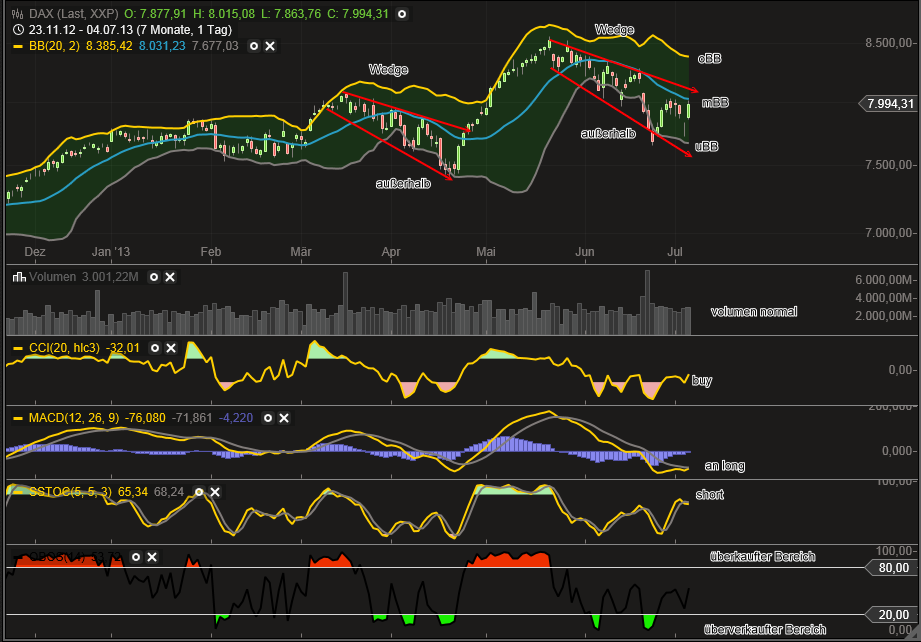Open MACD(12, 26, 9) settings icon

(268, 418)
